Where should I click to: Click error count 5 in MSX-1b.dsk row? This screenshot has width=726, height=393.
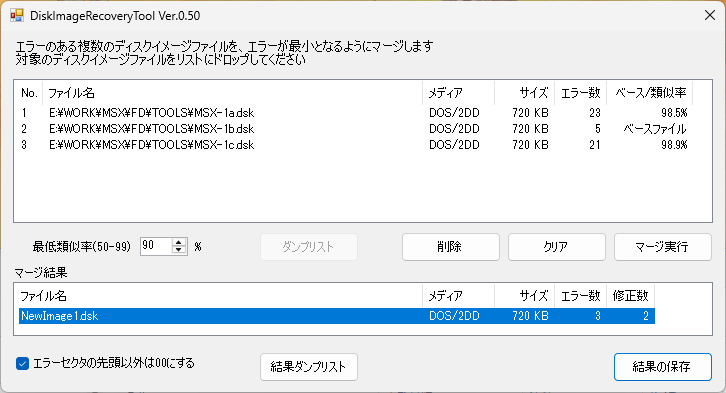click(598, 129)
